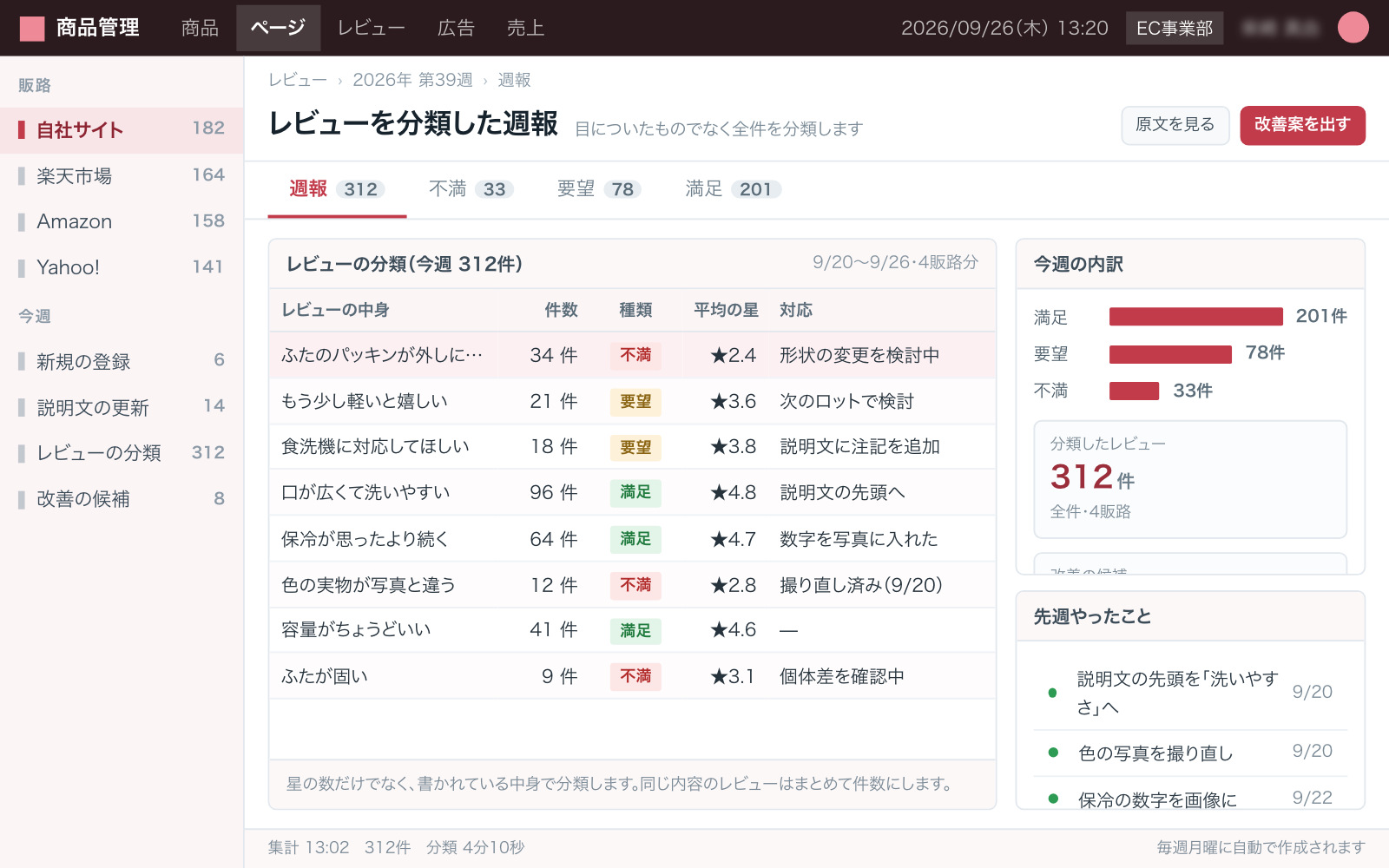Screen dimensions: 1389x868
Task: Click 撮り直し済み(9/20) status text
Action: pyautogui.click(x=861, y=585)
